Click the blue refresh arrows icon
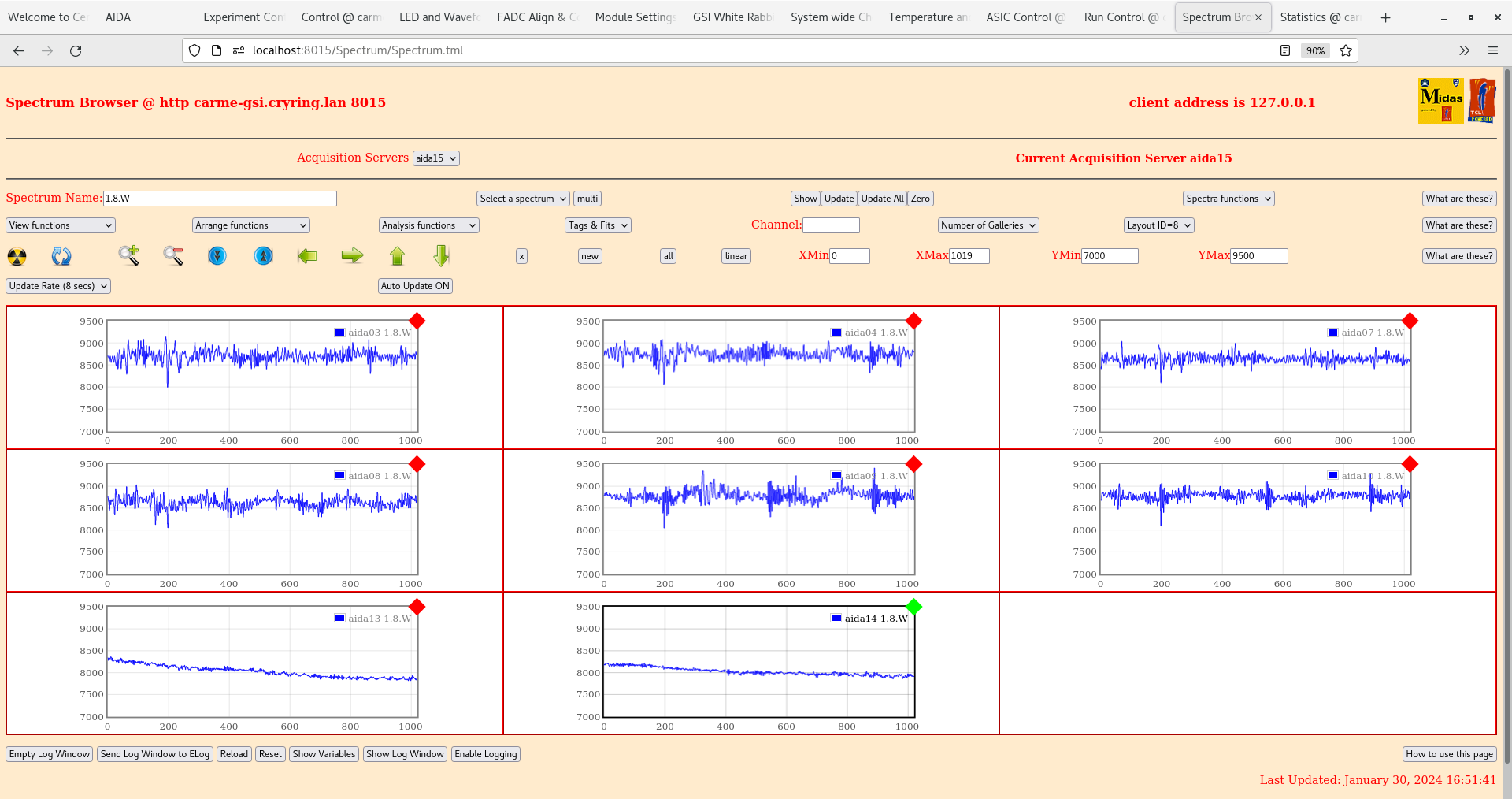 point(61,256)
